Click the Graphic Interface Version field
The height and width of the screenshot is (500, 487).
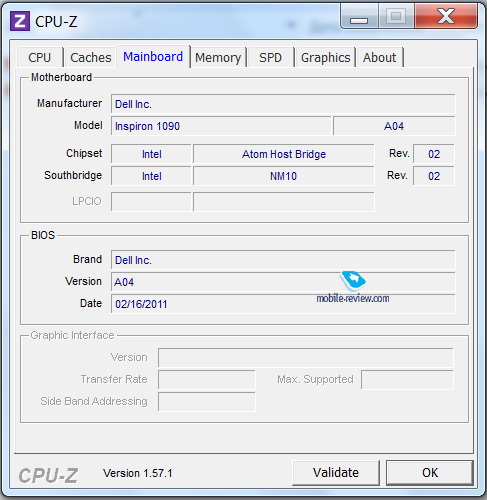(306, 358)
